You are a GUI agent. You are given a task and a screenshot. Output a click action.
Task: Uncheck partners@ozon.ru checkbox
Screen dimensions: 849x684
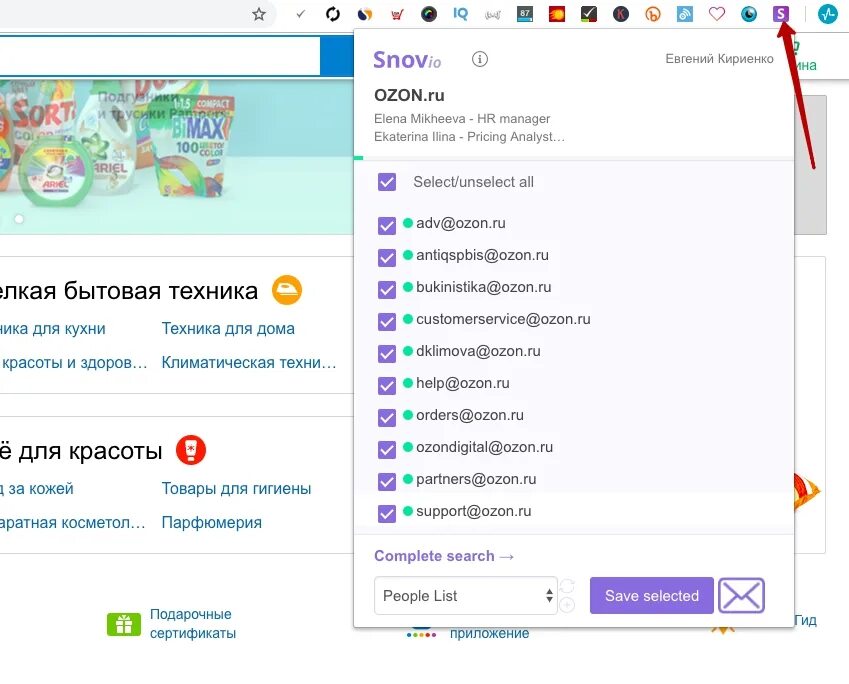pos(387,481)
